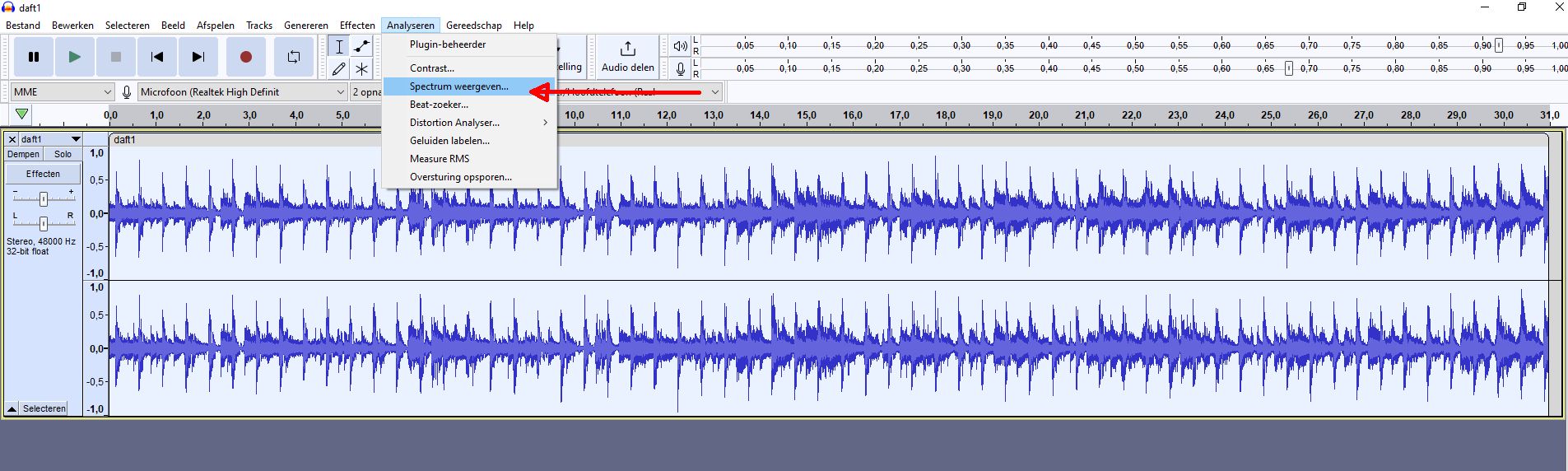Open the Gereedschap menu
1568x471 pixels.
pos(474,26)
